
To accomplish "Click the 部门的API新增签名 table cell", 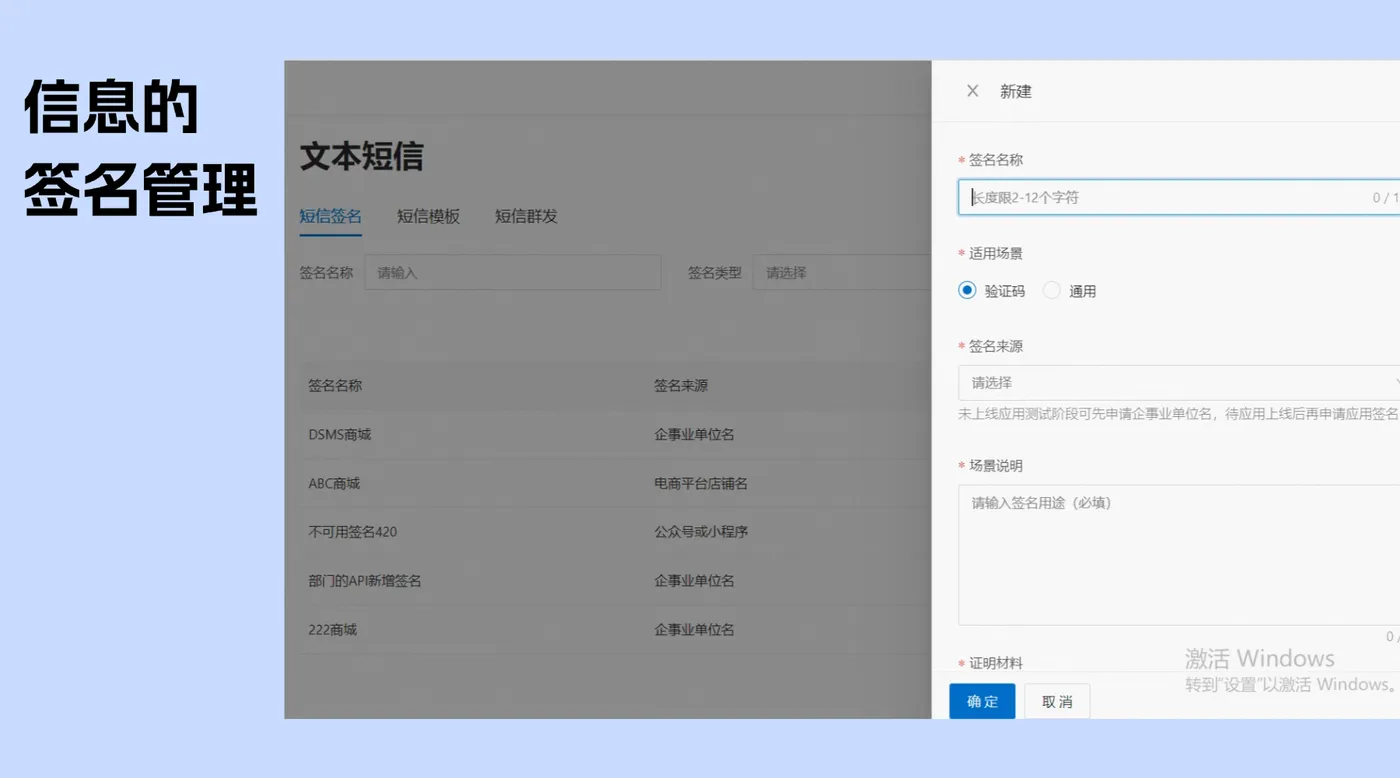I will point(365,580).
